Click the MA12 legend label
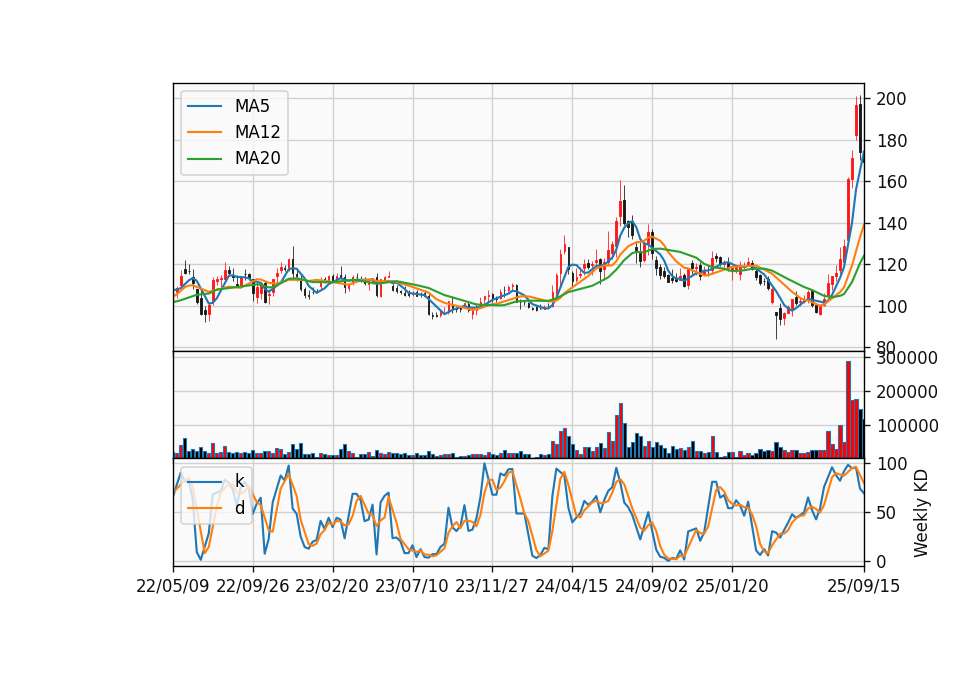The height and width of the screenshot is (690, 960). coord(257,132)
